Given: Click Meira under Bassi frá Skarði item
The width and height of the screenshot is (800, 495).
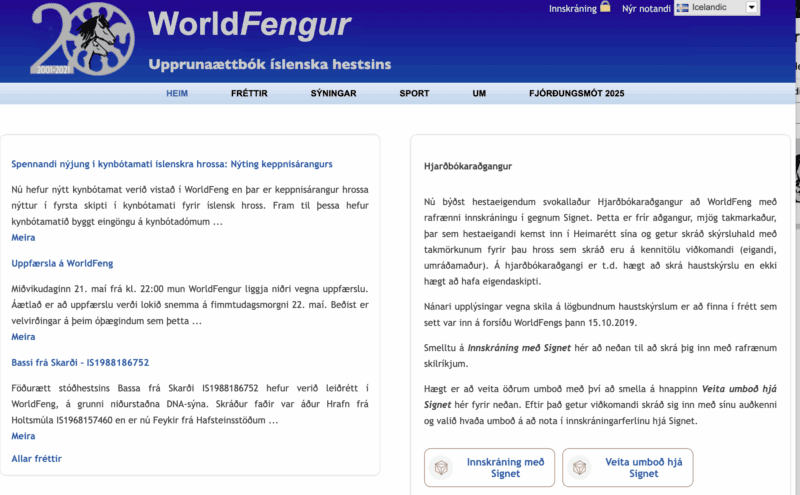Looking at the screenshot, I should point(23,436).
